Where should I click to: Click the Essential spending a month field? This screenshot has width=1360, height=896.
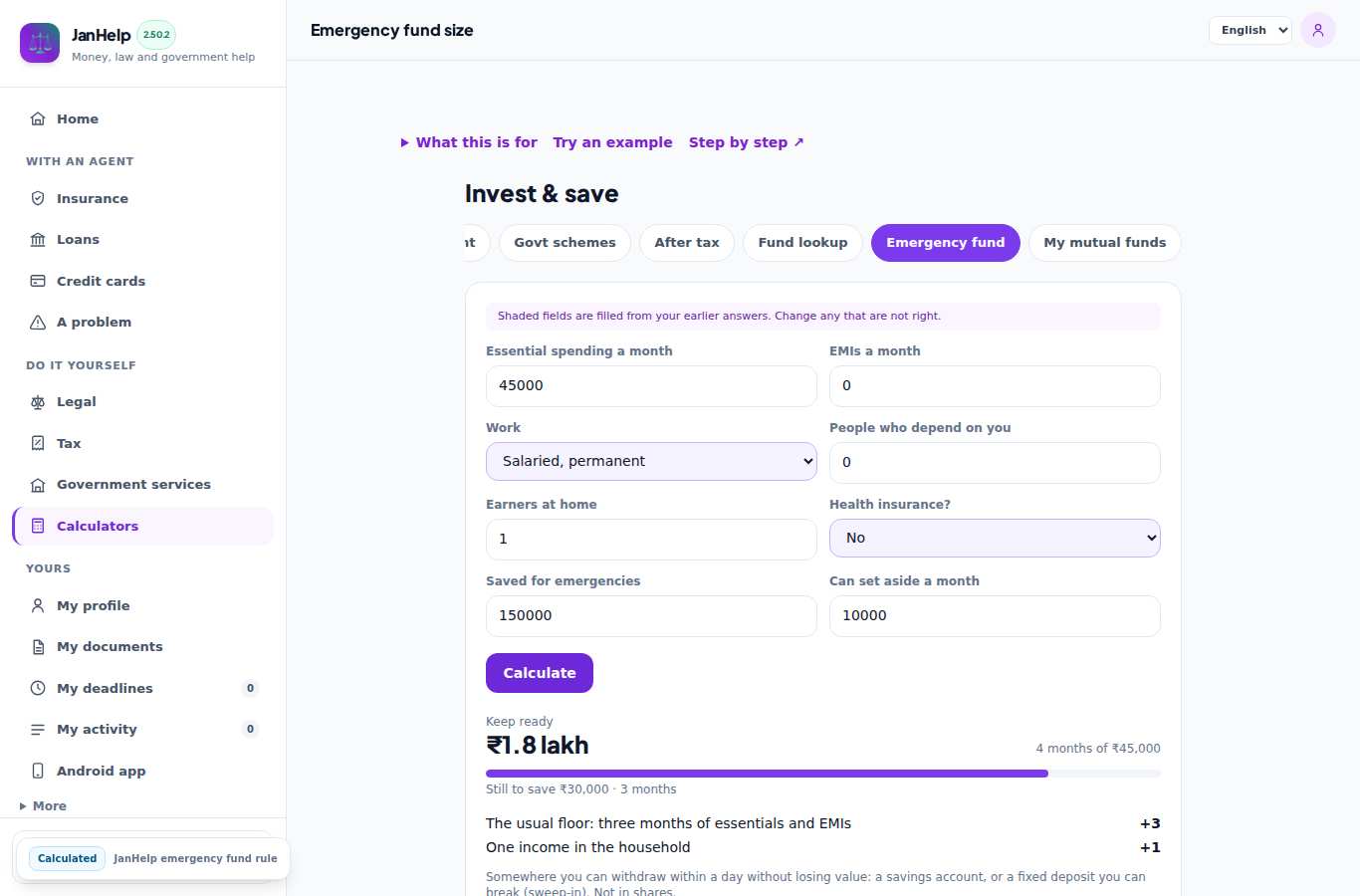(x=651, y=386)
